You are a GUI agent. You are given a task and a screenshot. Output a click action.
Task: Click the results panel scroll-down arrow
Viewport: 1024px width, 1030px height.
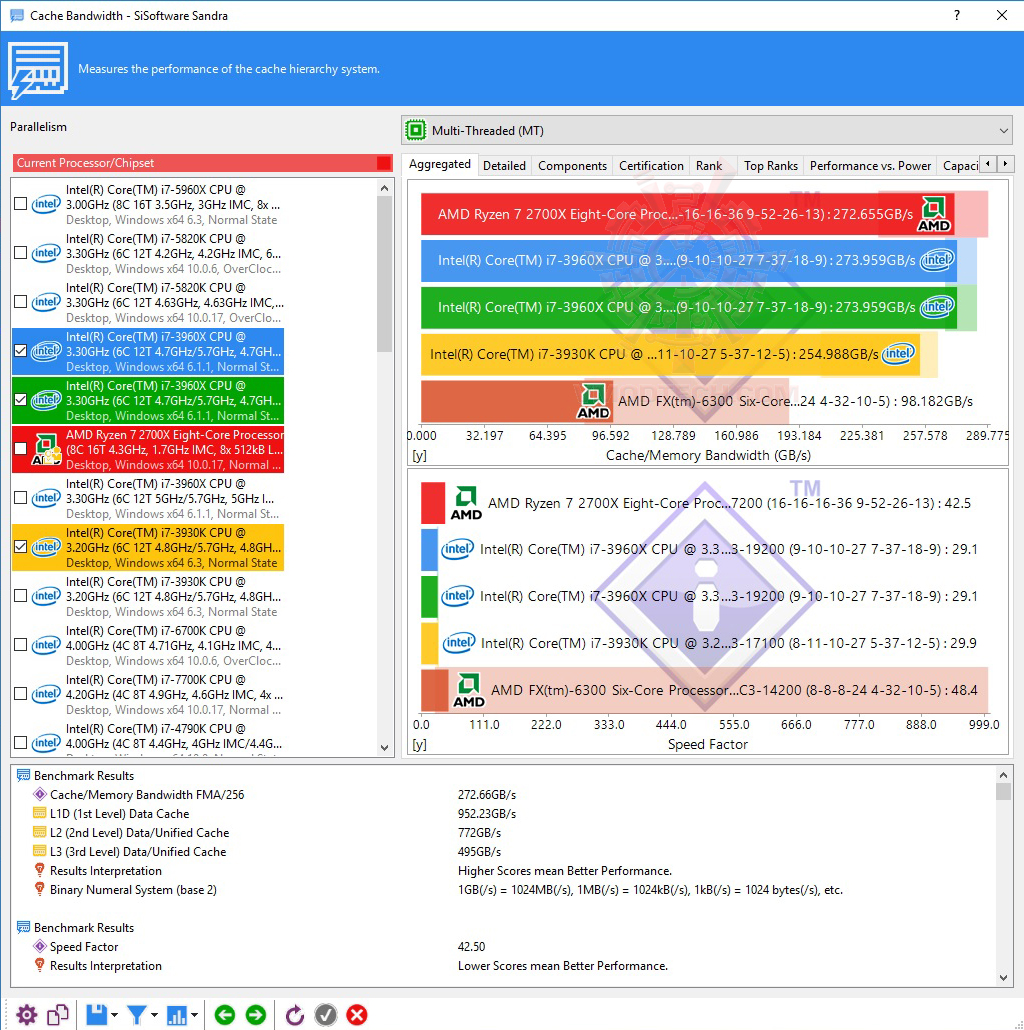click(x=1003, y=977)
